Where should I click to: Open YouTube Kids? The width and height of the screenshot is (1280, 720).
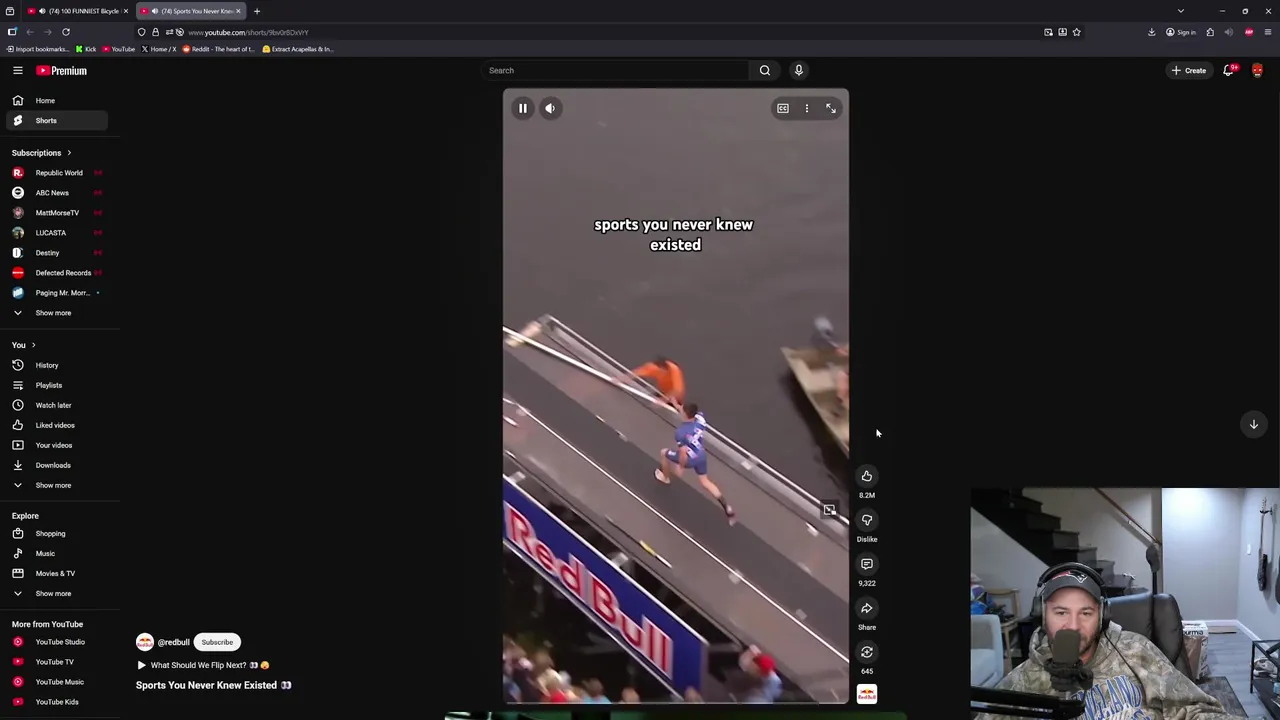55,702
